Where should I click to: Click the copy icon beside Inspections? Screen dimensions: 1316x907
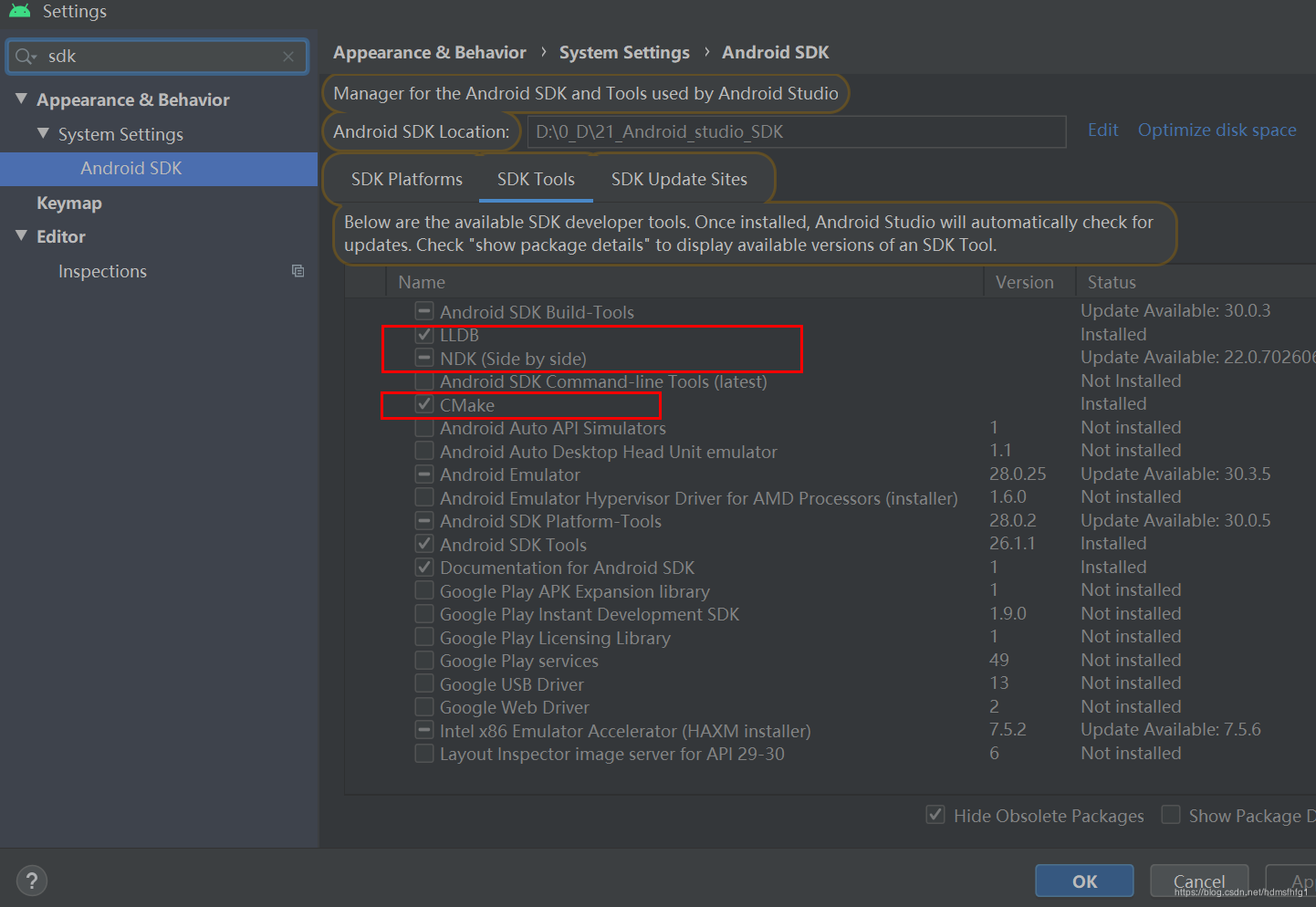(298, 271)
